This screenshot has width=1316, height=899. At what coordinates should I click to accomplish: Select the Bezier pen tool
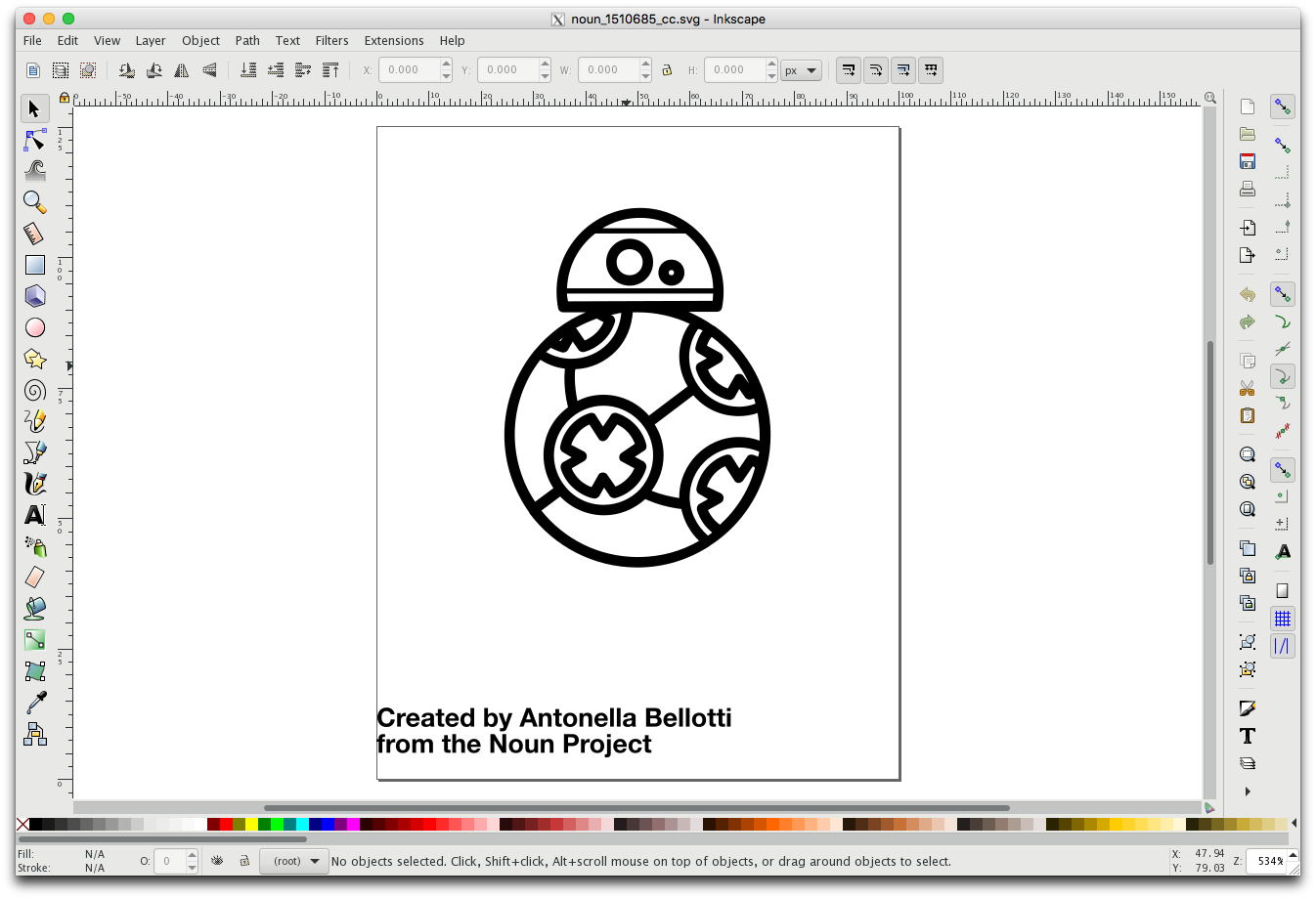pyautogui.click(x=34, y=452)
